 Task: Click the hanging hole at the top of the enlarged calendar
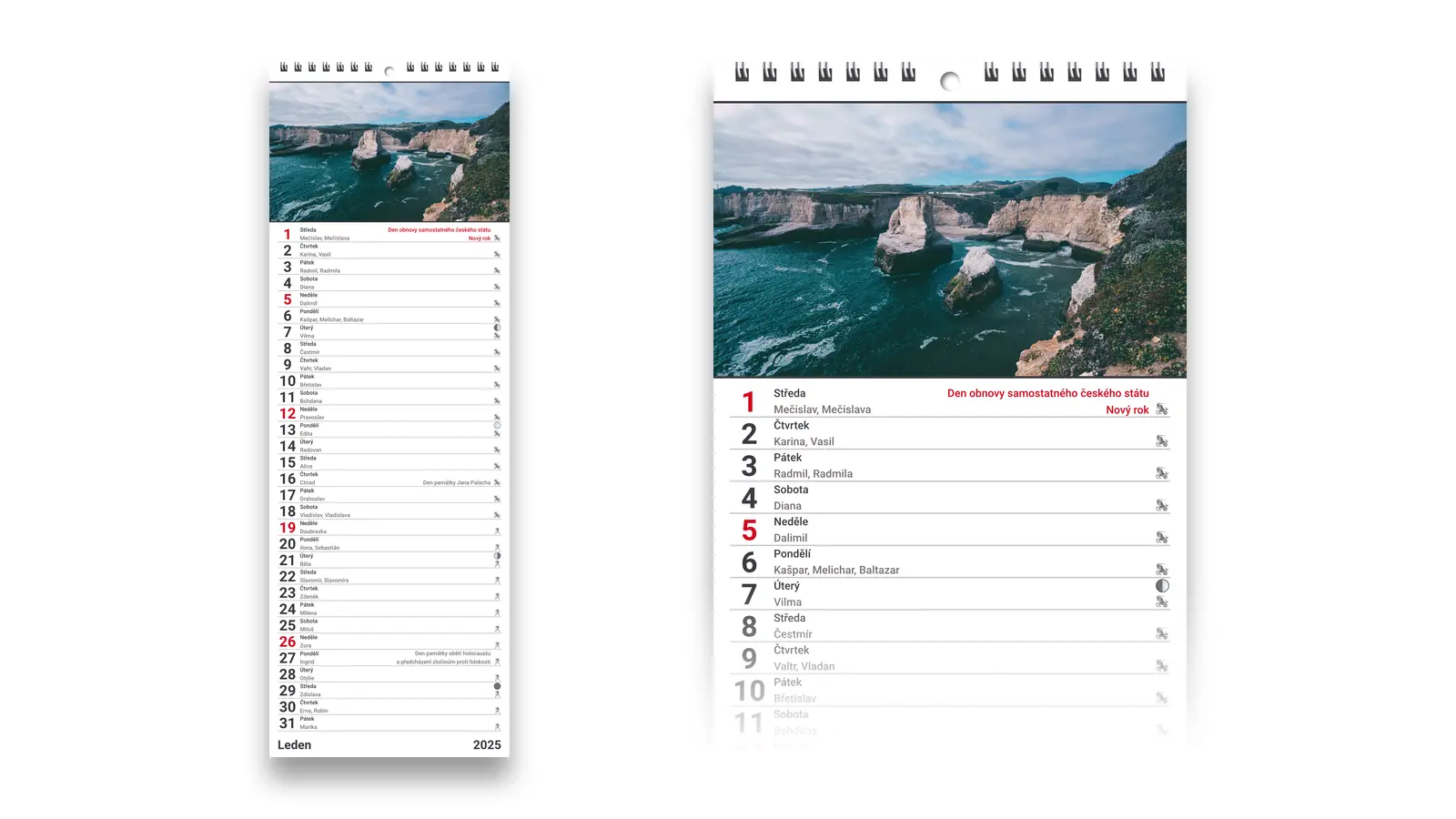[x=950, y=81]
